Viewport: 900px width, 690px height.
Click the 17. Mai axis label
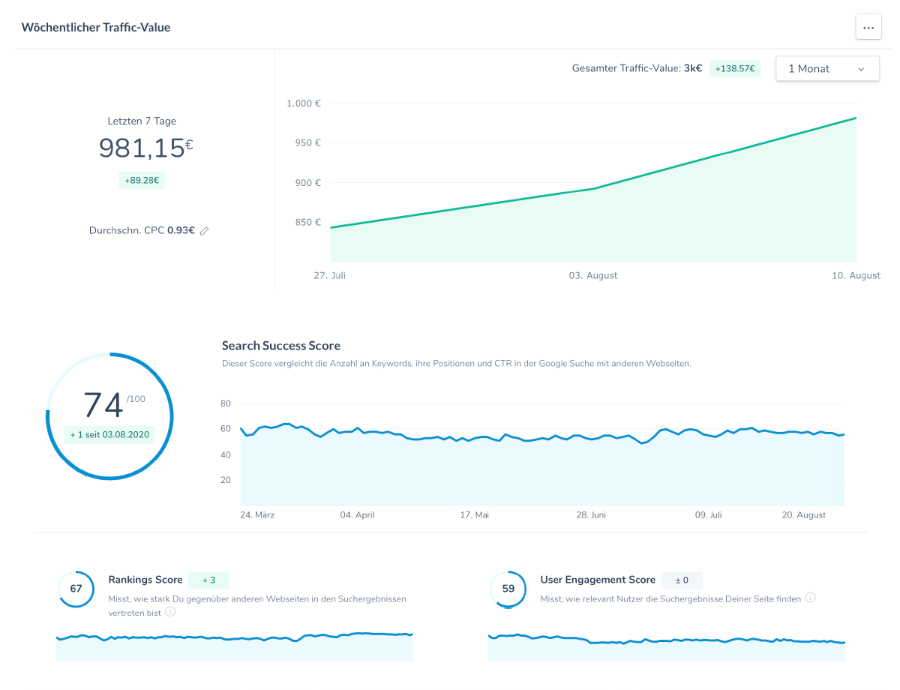[x=474, y=515]
